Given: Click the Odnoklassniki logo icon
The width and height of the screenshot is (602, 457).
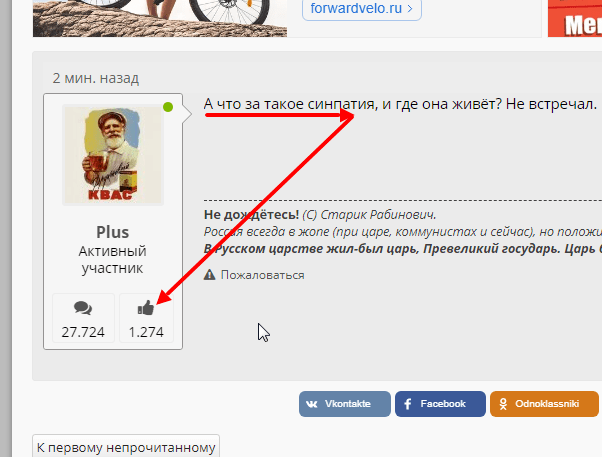Looking at the screenshot, I should point(503,404).
